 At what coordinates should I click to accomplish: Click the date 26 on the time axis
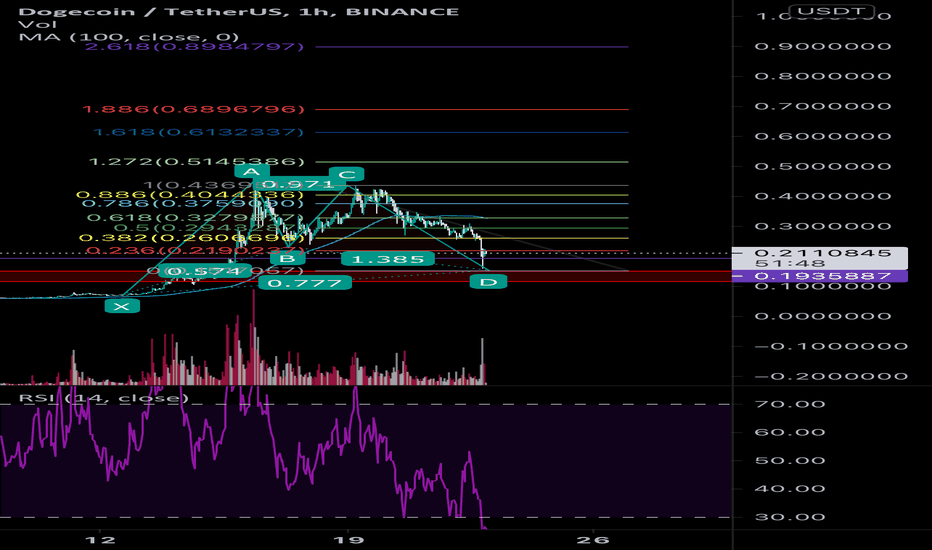click(593, 540)
